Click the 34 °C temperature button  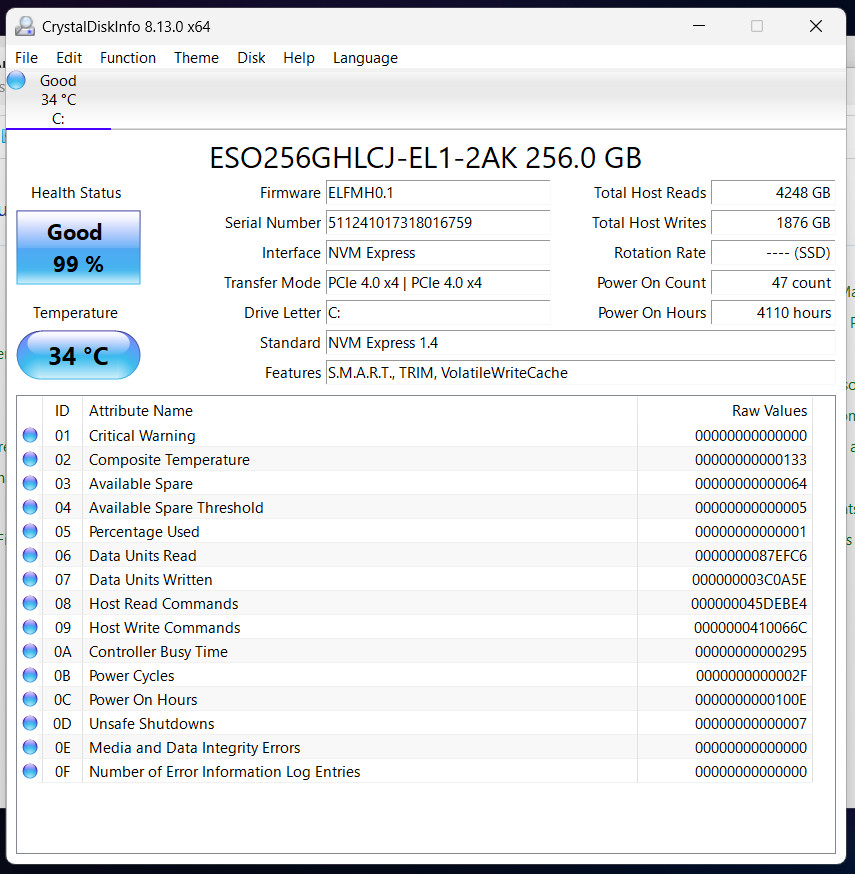point(78,356)
